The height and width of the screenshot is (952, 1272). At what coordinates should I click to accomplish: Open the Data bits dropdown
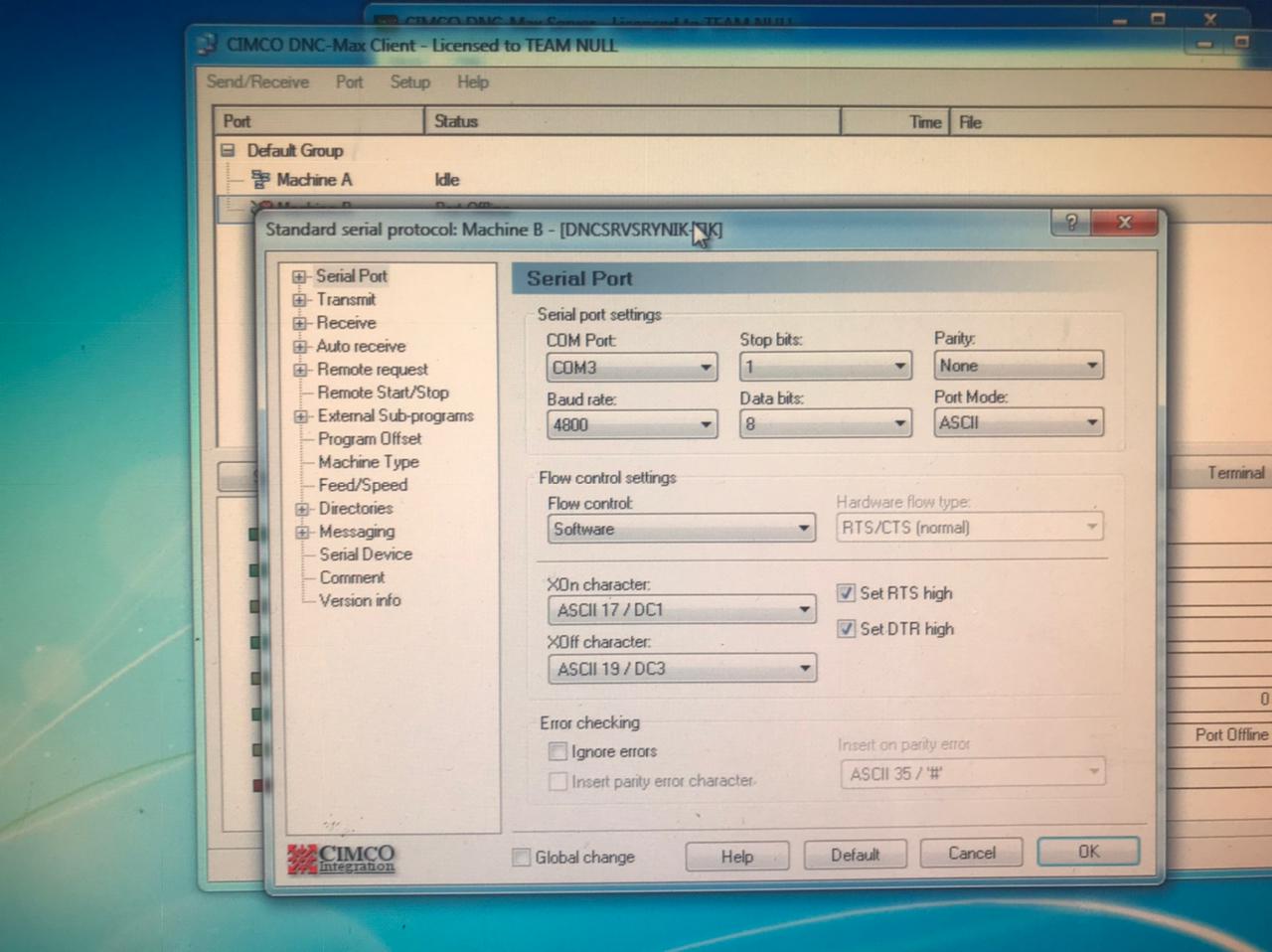click(x=825, y=424)
